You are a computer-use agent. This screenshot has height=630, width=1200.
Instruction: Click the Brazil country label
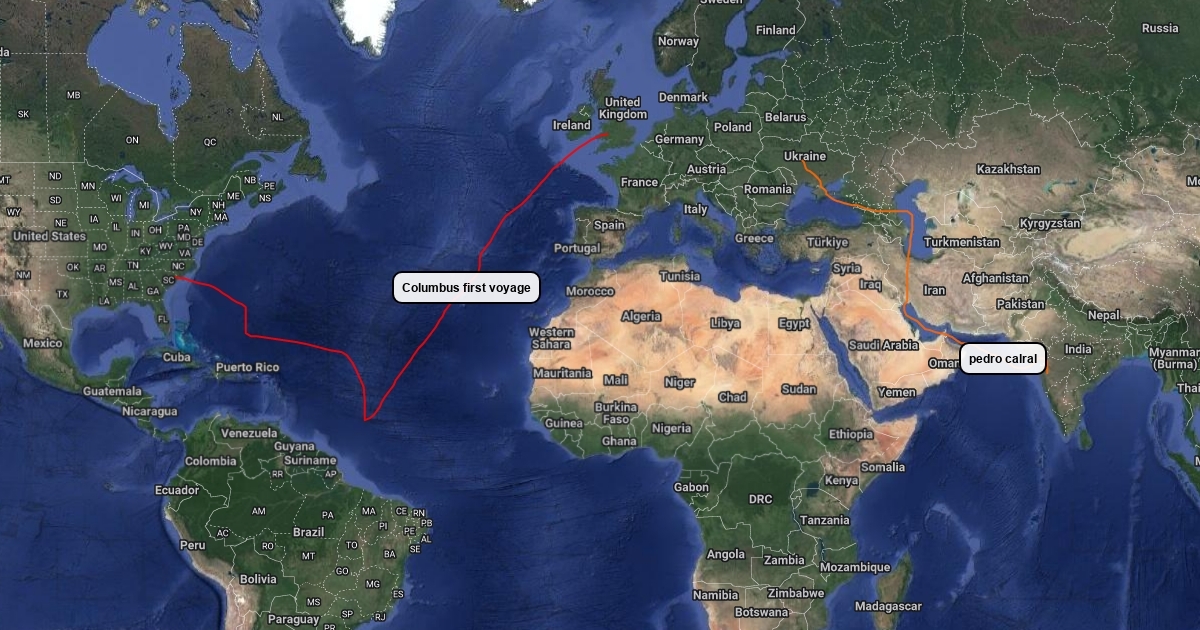tap(309, 533)
